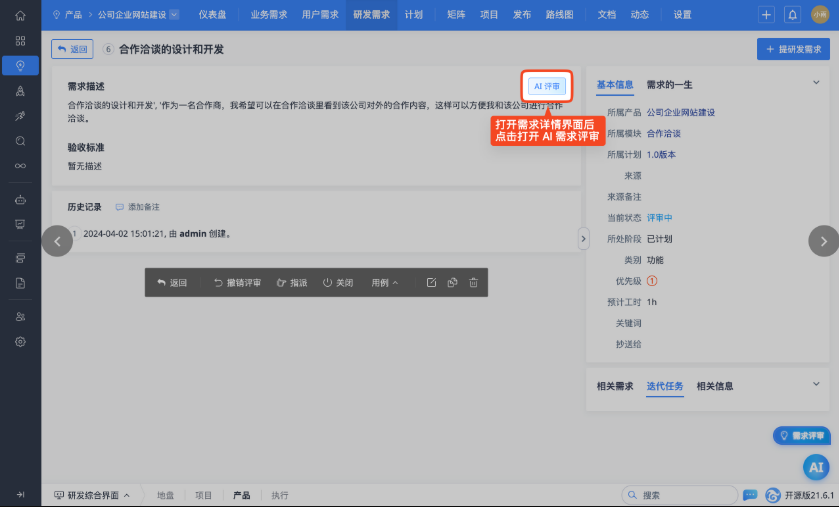
Task: Switch to the 需求的一生 tab
Action: click(669, 84)
